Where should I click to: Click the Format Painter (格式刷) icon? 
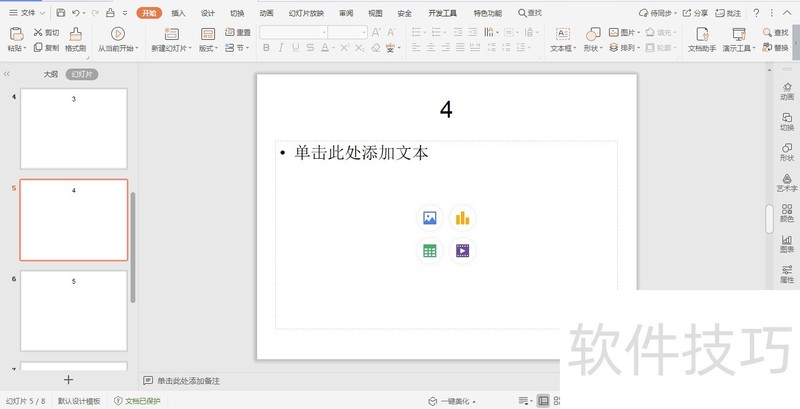(76, 39)
